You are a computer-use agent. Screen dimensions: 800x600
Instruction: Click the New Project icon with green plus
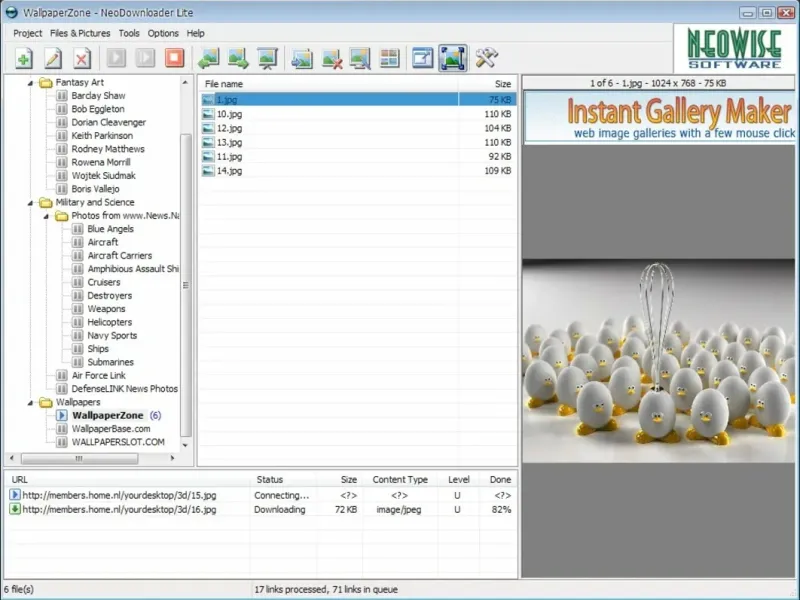coord(23,58)
